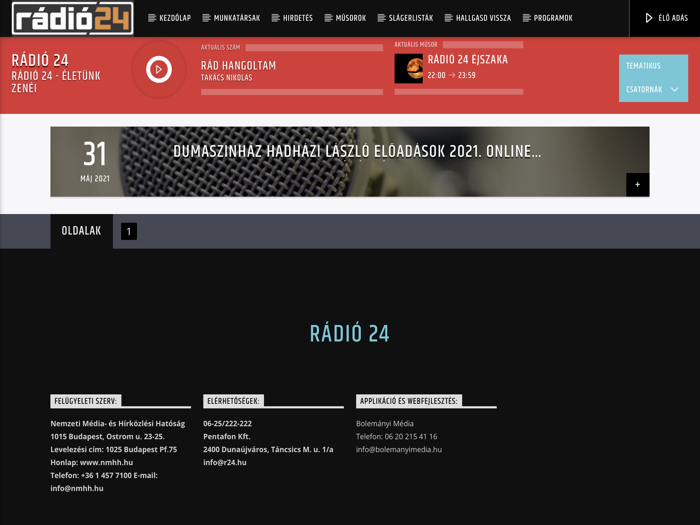The image size is (700, 525).
Task: Click the Honlap: www.nmhh.hu text
Action: [x=92, y=462]
